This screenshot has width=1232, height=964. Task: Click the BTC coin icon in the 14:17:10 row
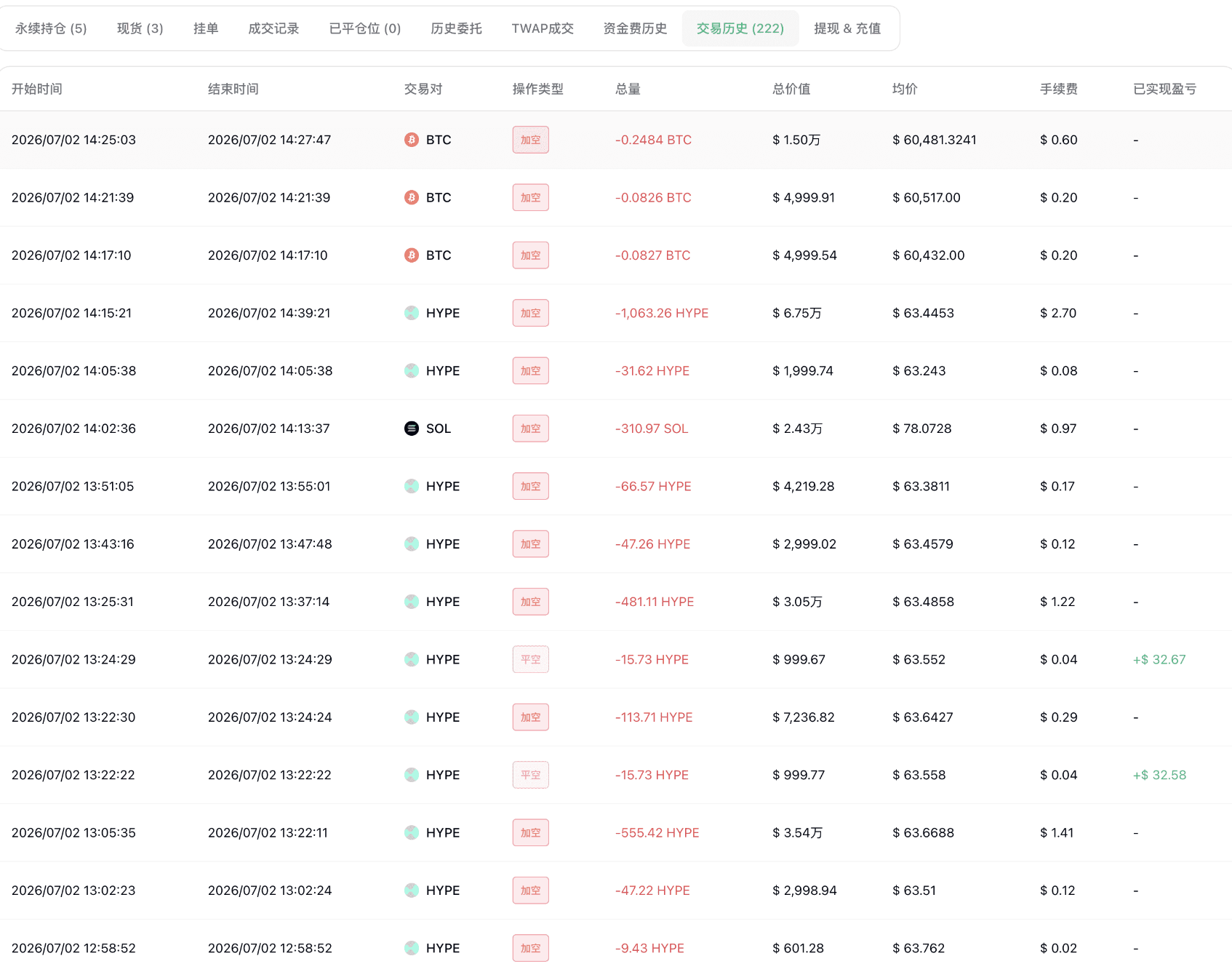click(412, 255)
